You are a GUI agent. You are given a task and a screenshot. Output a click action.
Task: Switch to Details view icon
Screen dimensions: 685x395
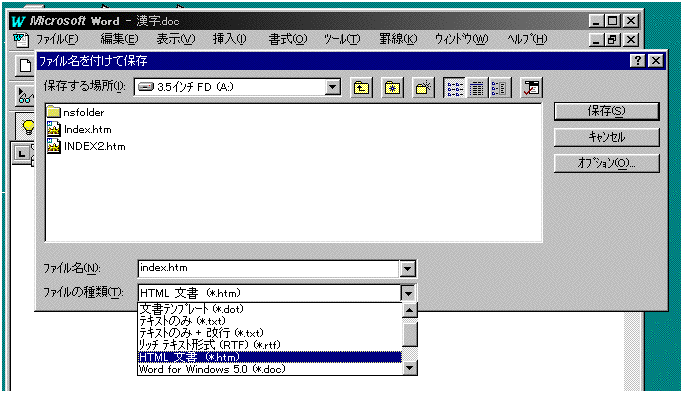(x=477, y=88)
